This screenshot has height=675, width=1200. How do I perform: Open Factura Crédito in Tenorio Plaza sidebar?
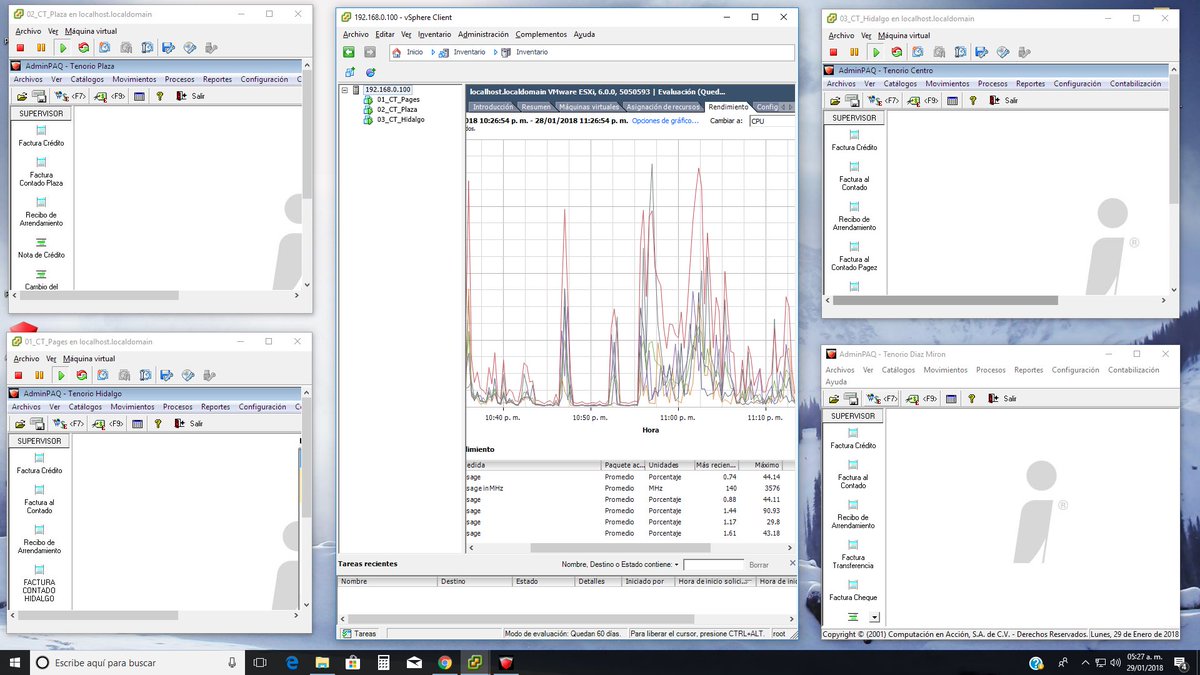point(41,136)
